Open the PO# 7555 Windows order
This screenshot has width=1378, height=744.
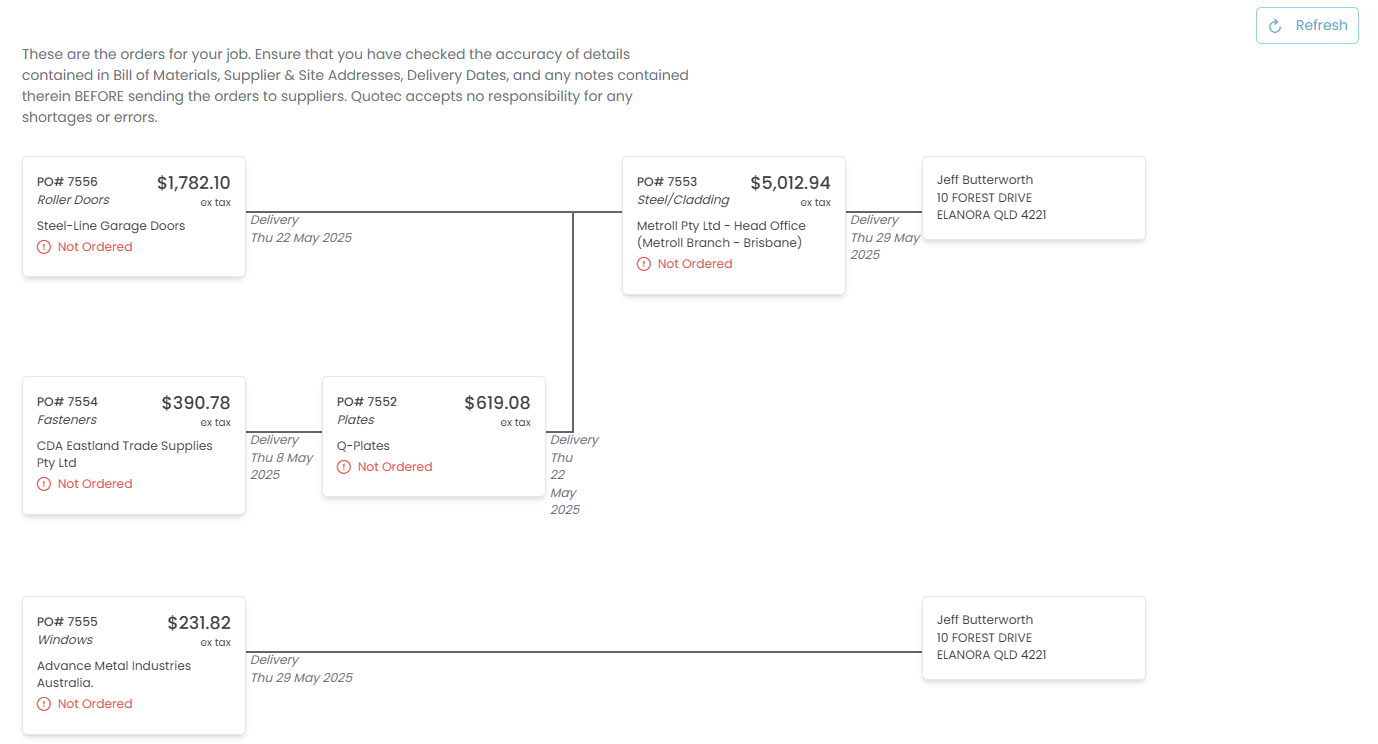click(x=134, y=665)
